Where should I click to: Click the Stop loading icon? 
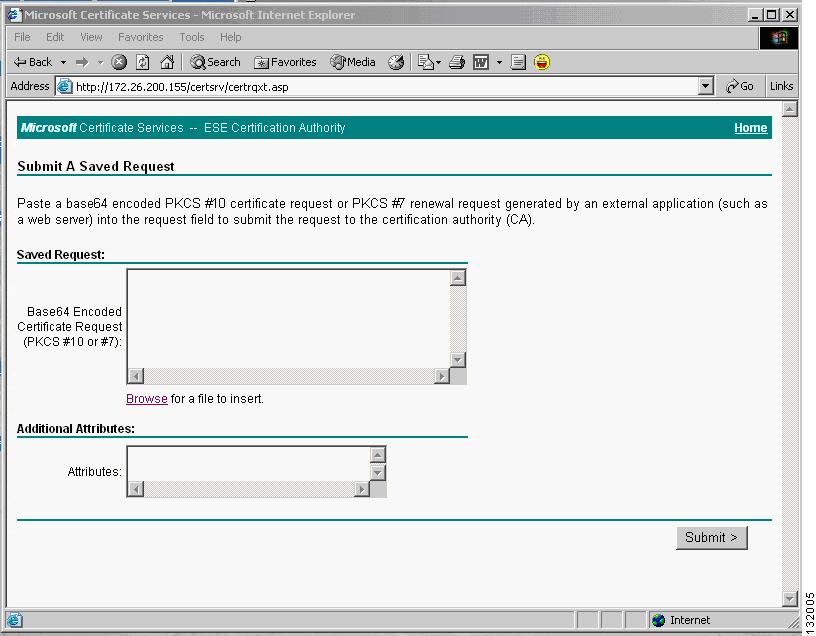point(119,62)
